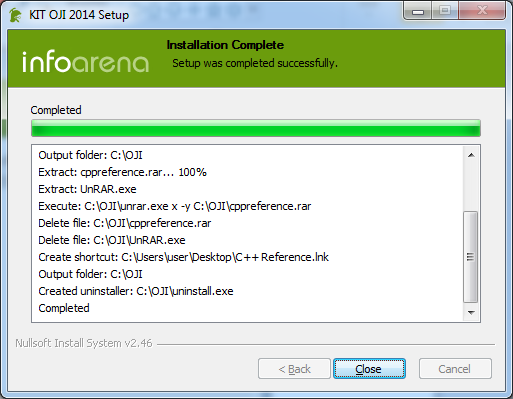Viewport: 513px width, 399px height.
Task: Select 'Created uninstaller: C:\OJI\uninstall.exe' line
Action: click(136, 291)
